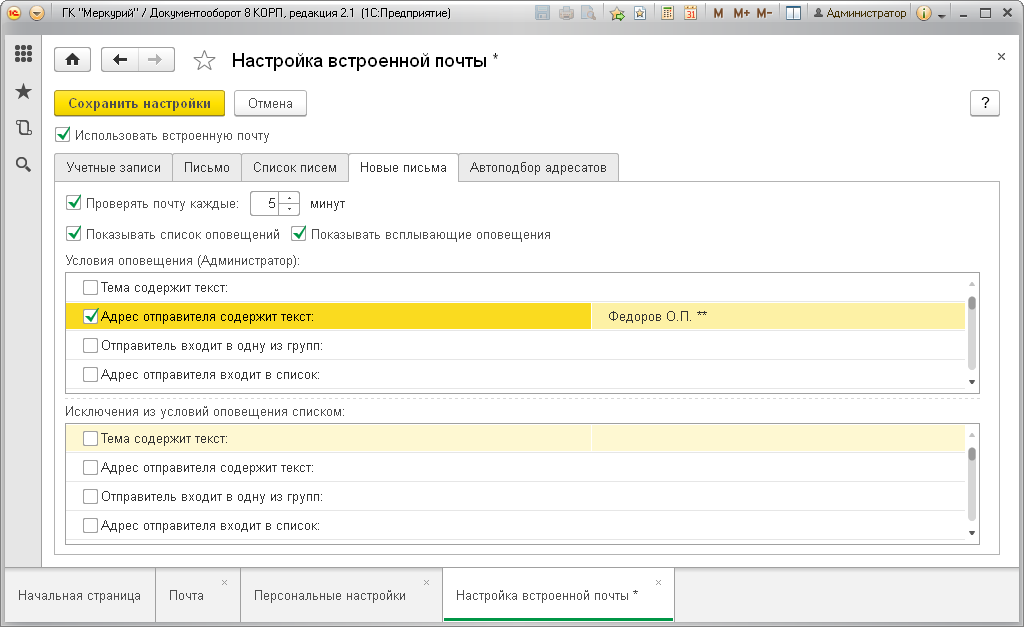Click conditions list scroll up arrow
Viewport: 1024px width, 627px height.
972,283
